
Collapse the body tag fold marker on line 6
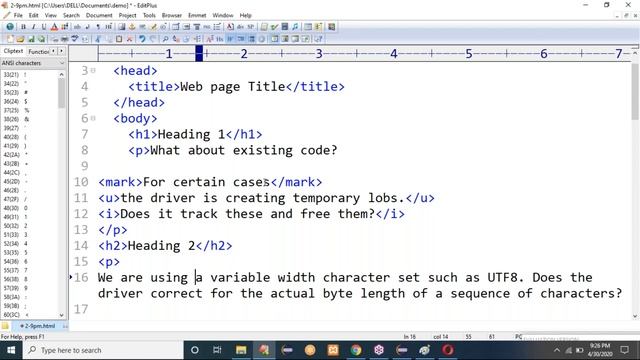click(93, 118)
